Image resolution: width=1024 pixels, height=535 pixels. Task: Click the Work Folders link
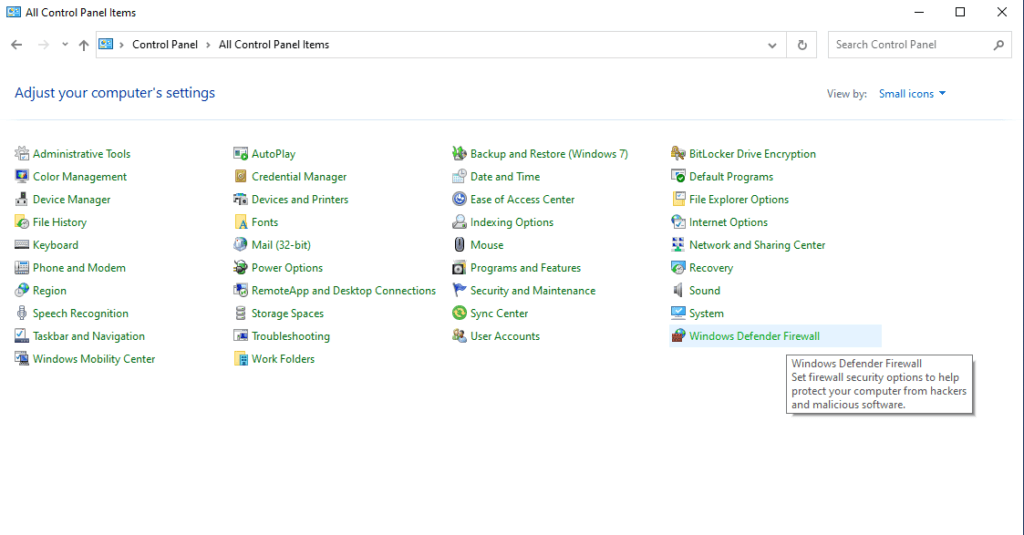click(283, 359)
